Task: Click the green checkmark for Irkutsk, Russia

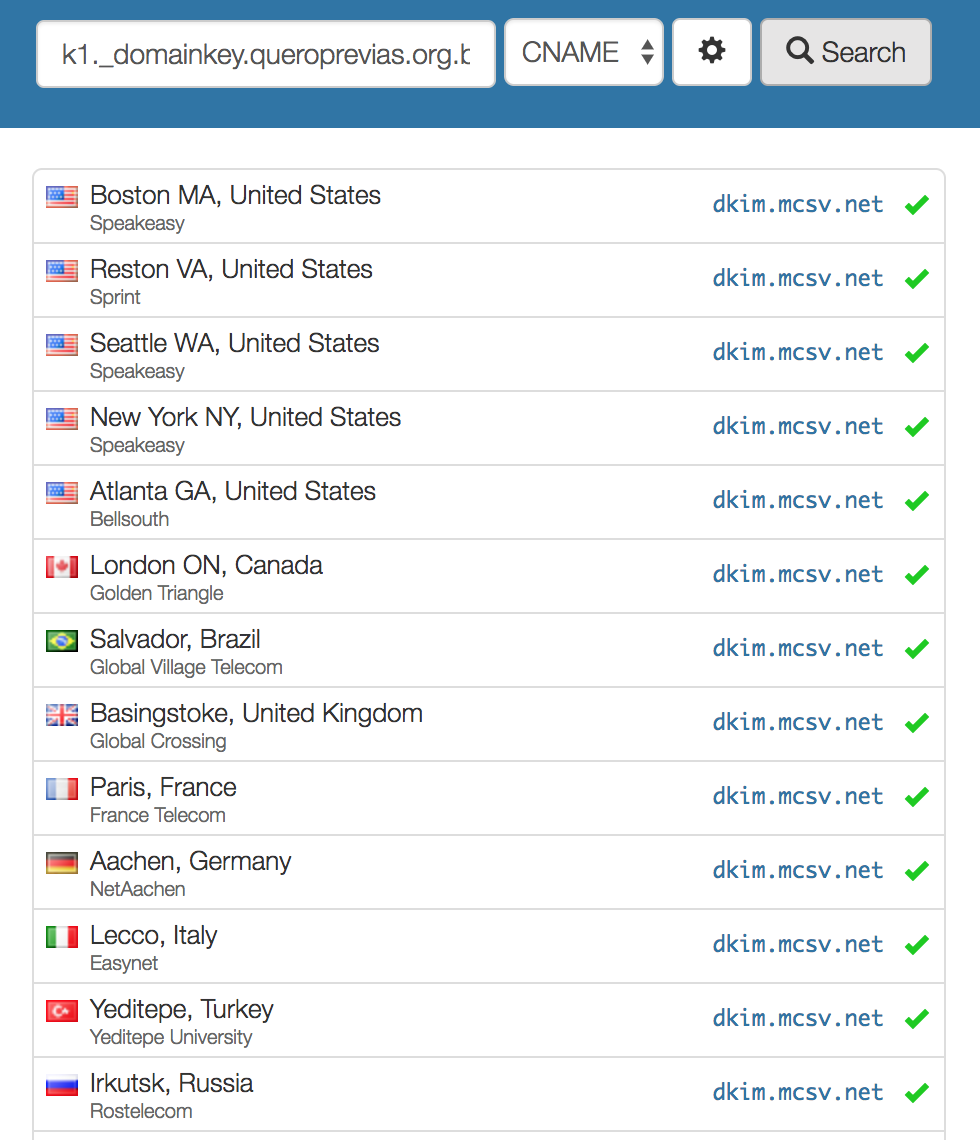Action: 916,1093
